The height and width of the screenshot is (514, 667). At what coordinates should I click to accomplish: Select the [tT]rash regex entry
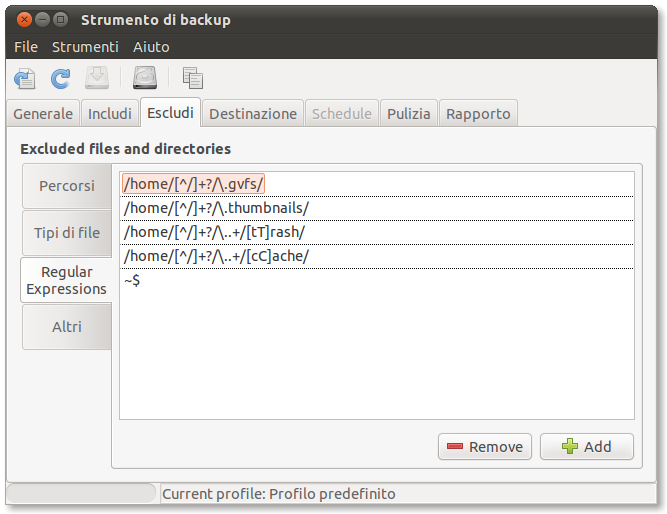tap(214, 232)
